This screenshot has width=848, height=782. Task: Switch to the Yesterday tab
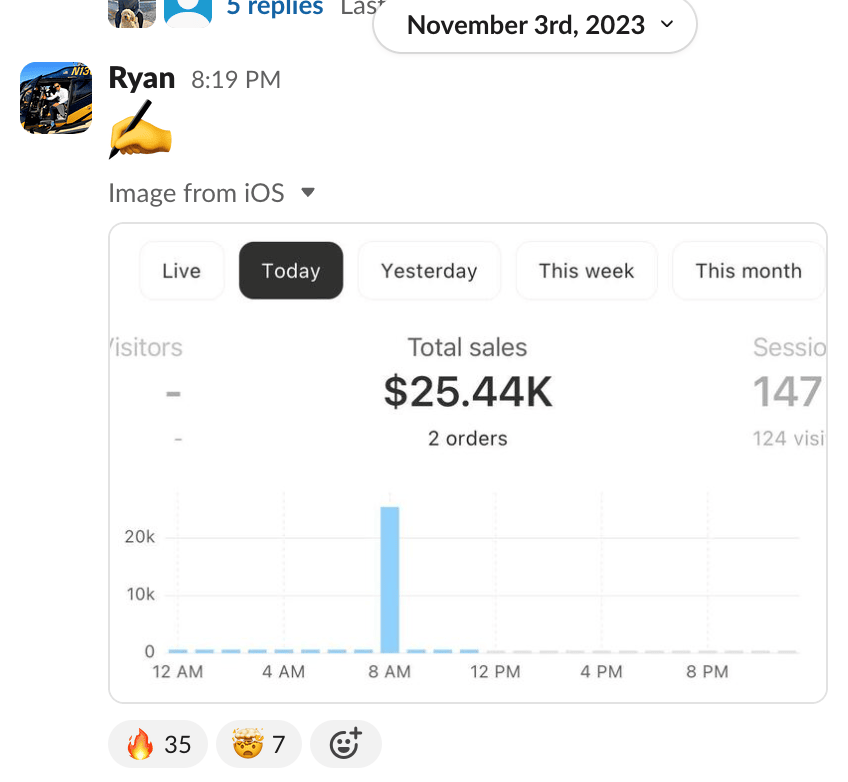(429, 271)
